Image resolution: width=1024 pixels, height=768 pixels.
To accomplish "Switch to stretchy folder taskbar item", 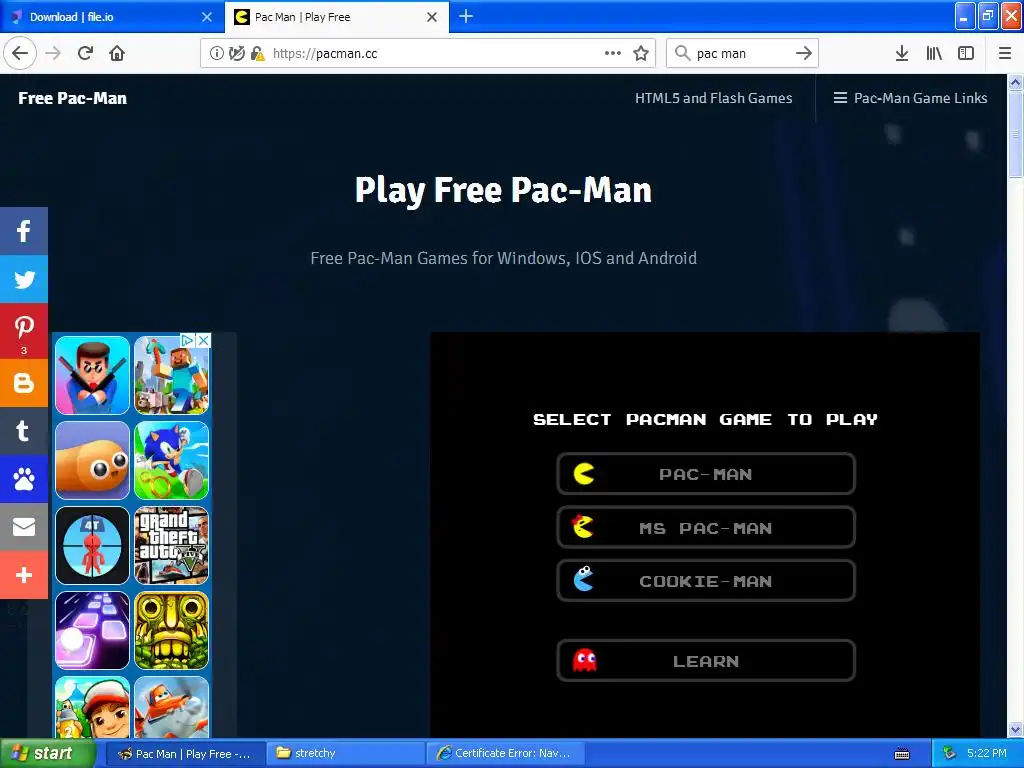I will 346,754.
